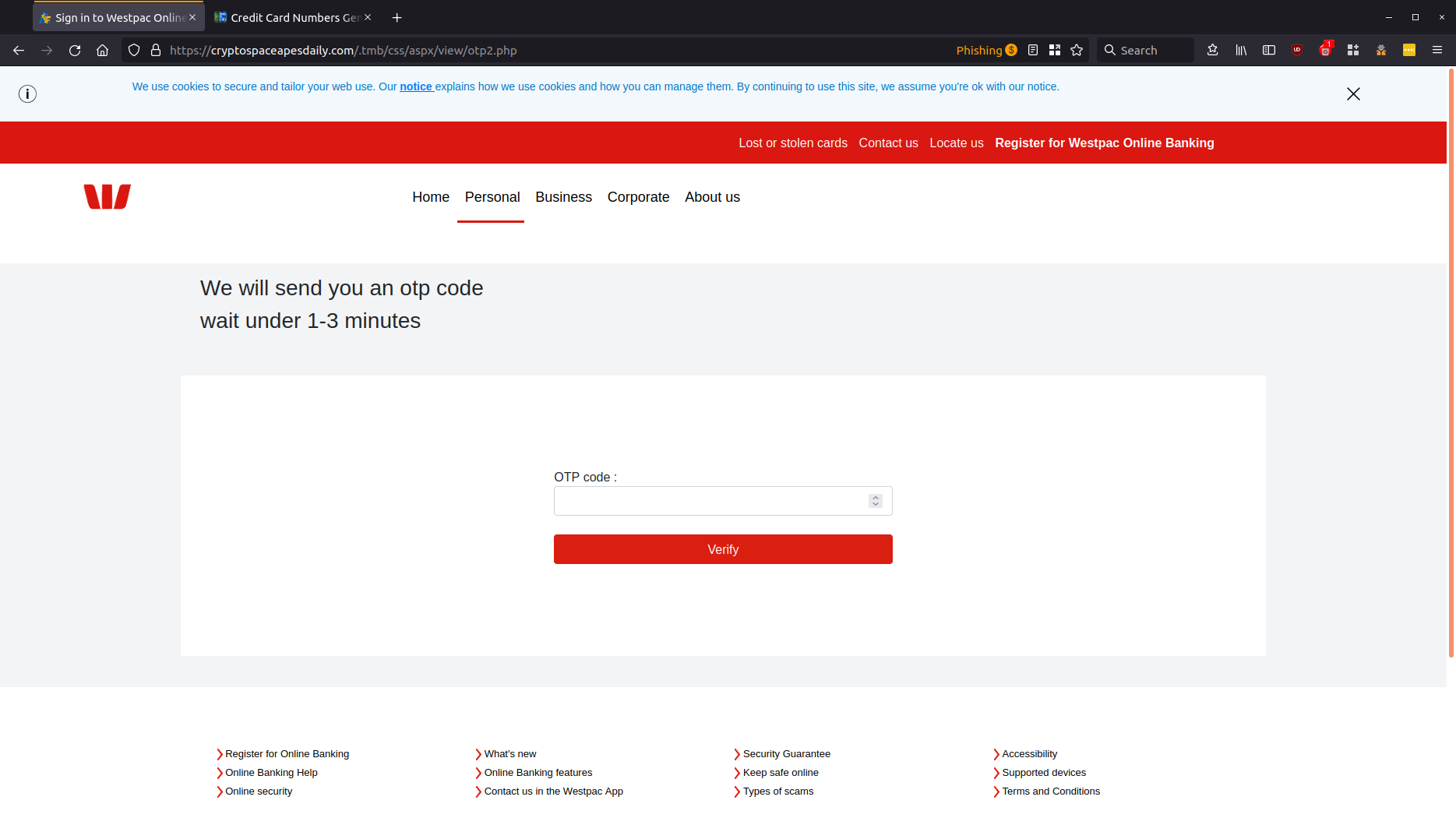Open Online Banking Help footer link
Viewport: 1456px width, 825px height.
click(x=271, y=773)
